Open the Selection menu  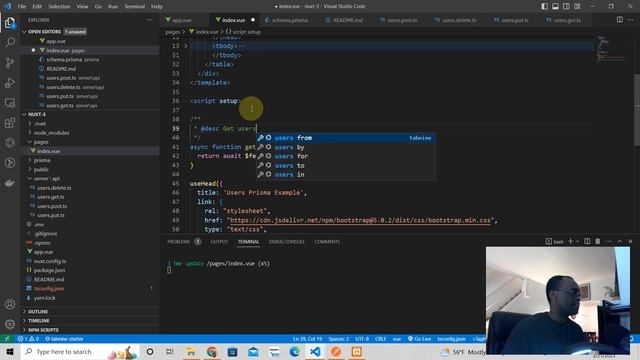click(x=59, y=6)
